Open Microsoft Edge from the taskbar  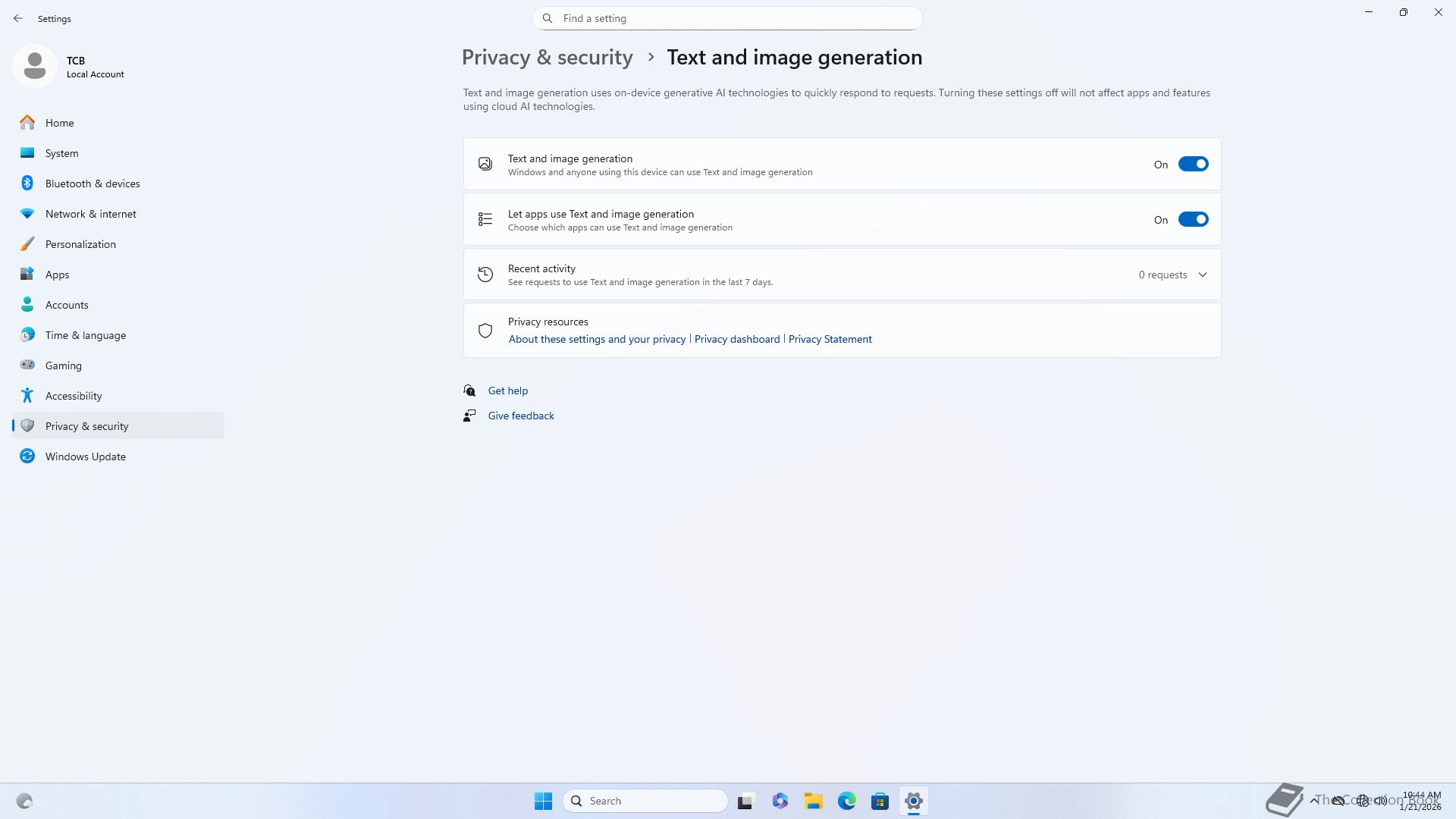[x=846, y=802]
